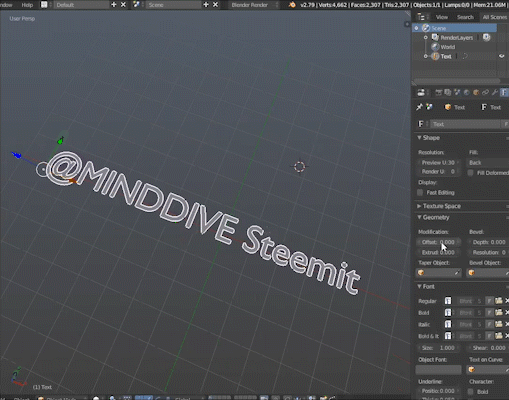Open the Render Layers properties tab icon
The width and height of the screenshot is (509, 400).
pyautogui.click(x=448, y=92)
